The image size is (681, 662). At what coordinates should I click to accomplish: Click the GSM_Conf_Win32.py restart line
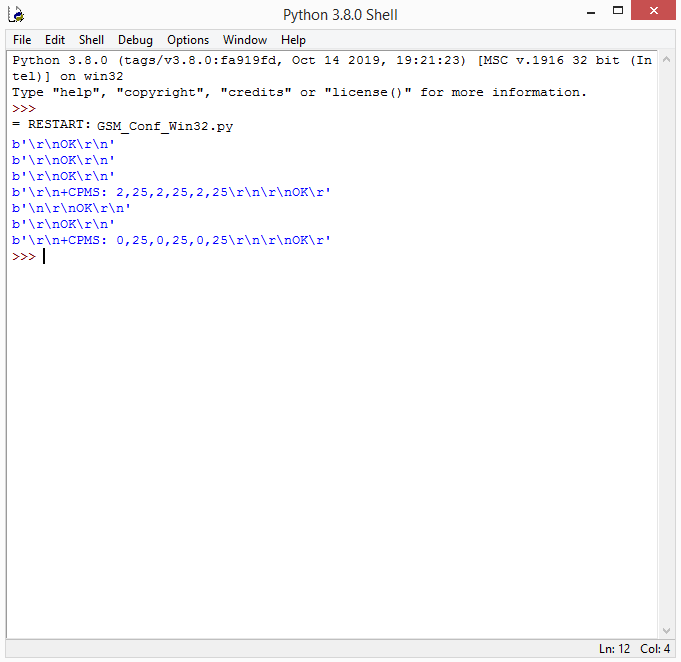pos(165,126)
